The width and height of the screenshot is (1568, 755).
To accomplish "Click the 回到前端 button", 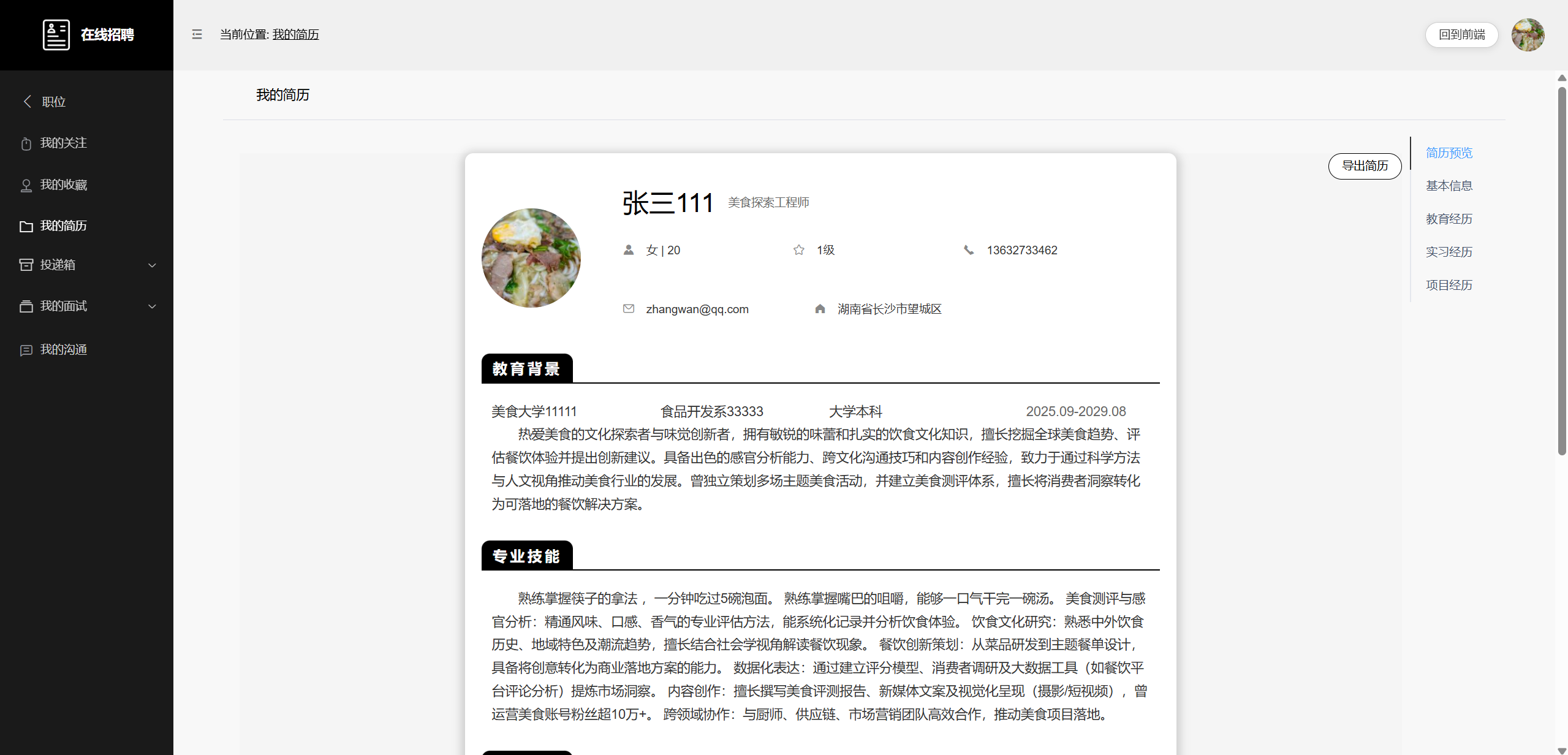I will [1461, 35].
